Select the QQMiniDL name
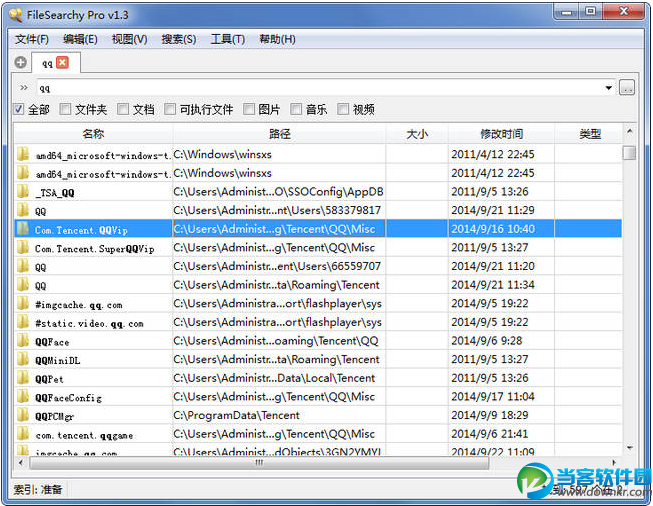Viewport: 653px width, 506px height. (x=57, y=361)
